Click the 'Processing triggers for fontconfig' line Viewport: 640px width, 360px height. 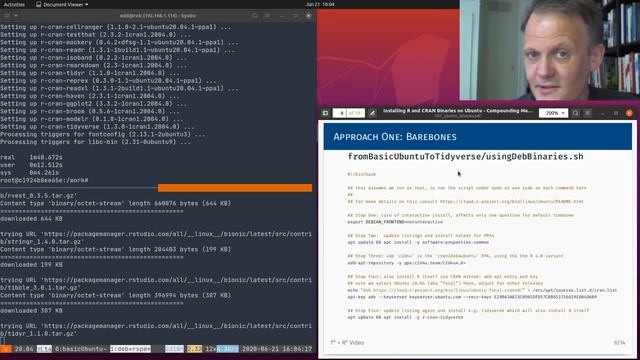(x=103, y=134)
